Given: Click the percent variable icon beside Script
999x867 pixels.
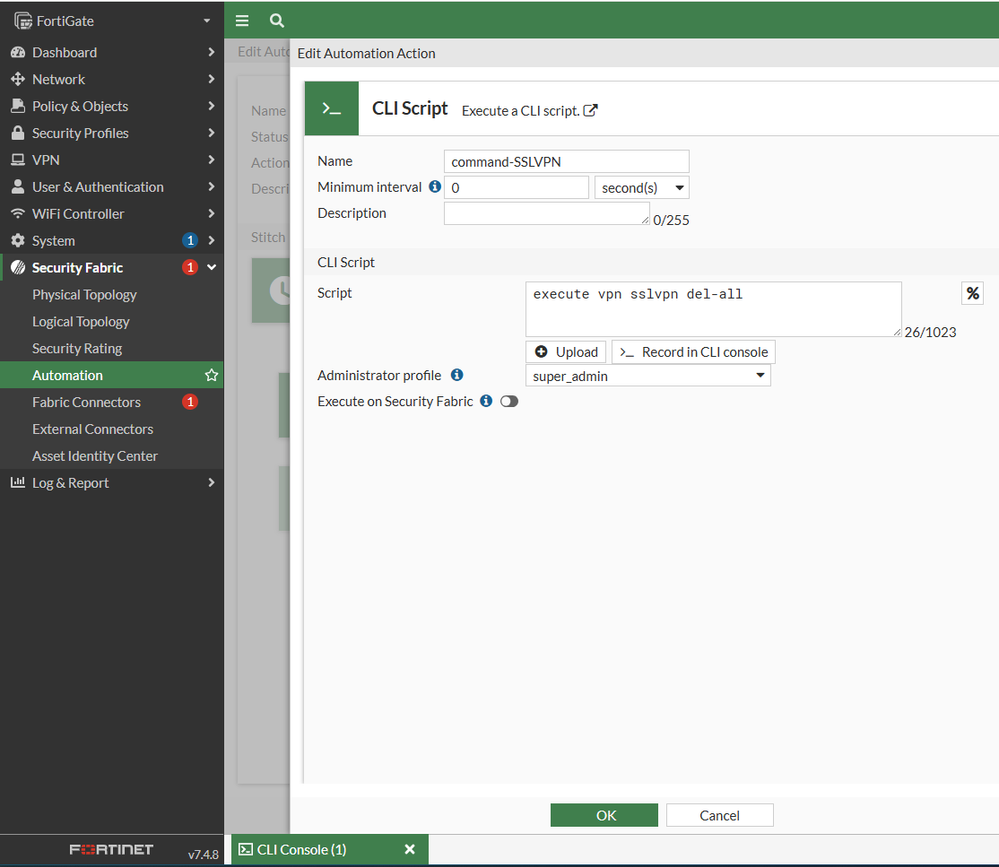Looking at the screenshot, I should coord(972,293).
